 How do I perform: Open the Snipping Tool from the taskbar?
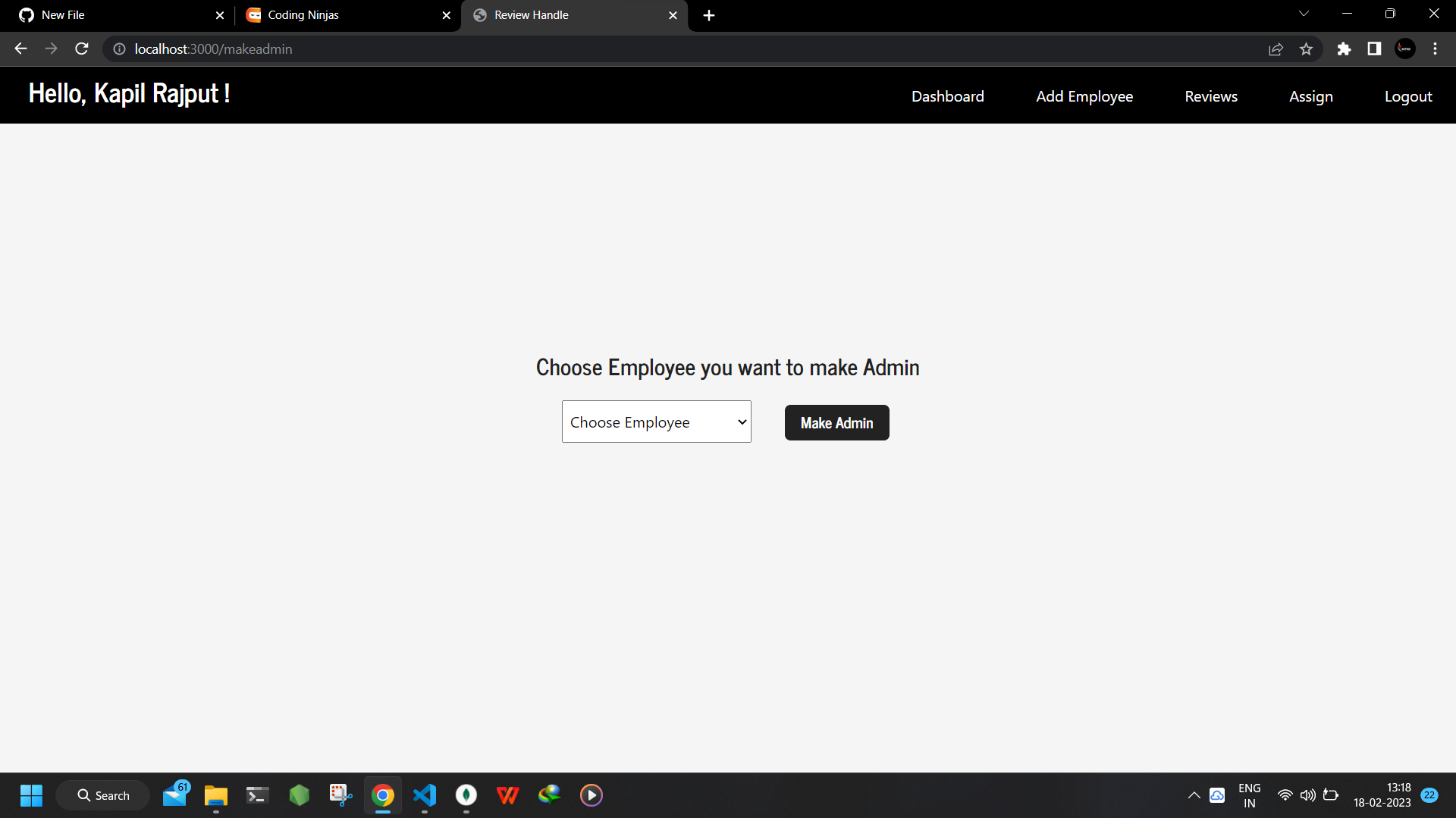pyautogui.click(x=340, y=794)
